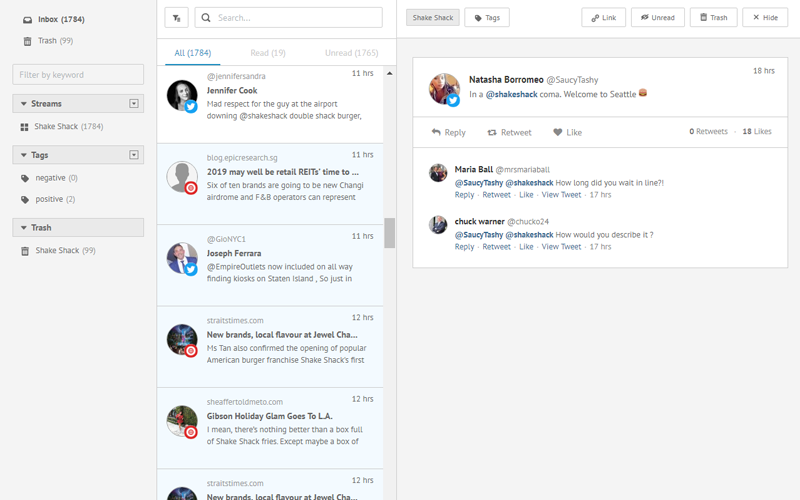Open the Gibson Holiday Glam Goes To L.A. item
Screen dimensions: 800x500
(x=270, y=429)
